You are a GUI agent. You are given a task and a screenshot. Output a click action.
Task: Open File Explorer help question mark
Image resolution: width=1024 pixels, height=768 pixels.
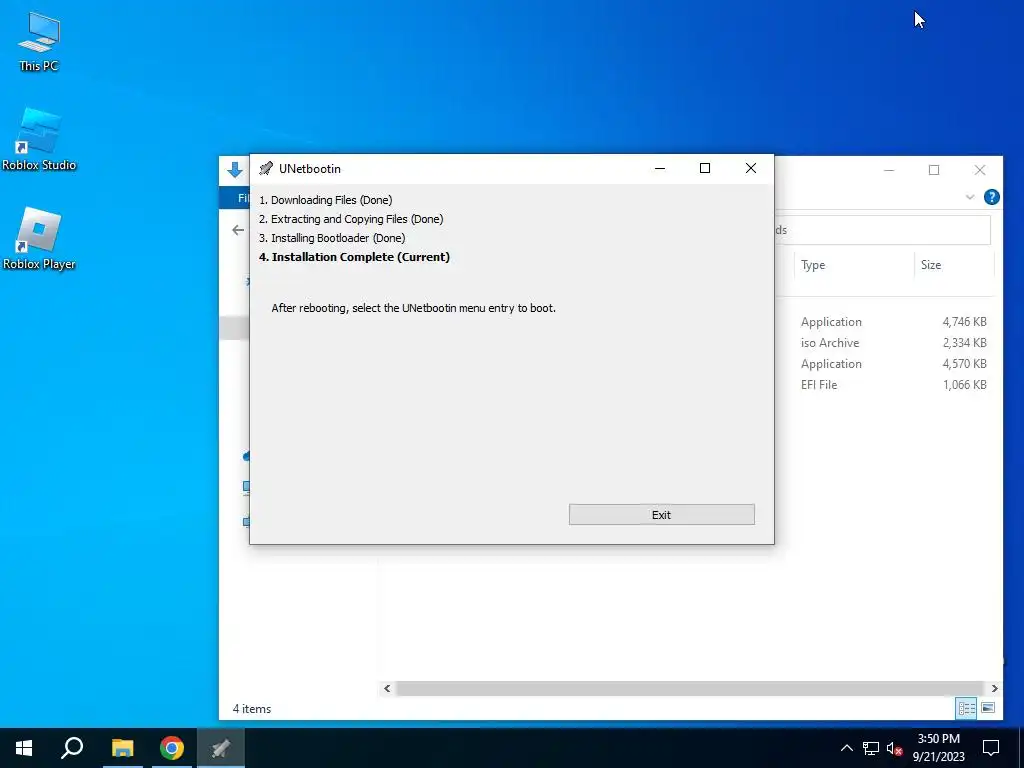[x=991, y=197]
